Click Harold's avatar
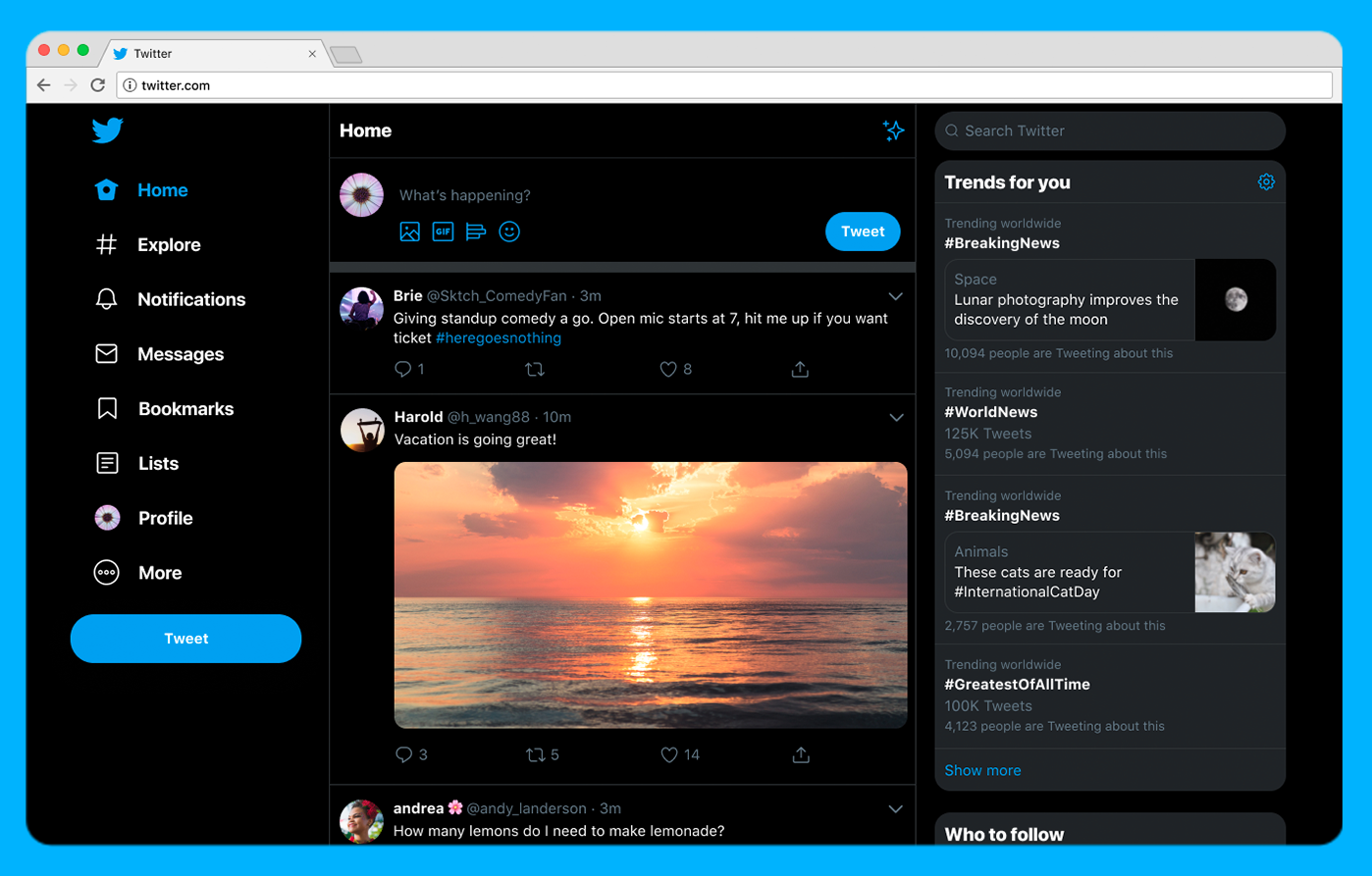The width and height of the screenshot is (1372, 876). [x=362, y=430]
